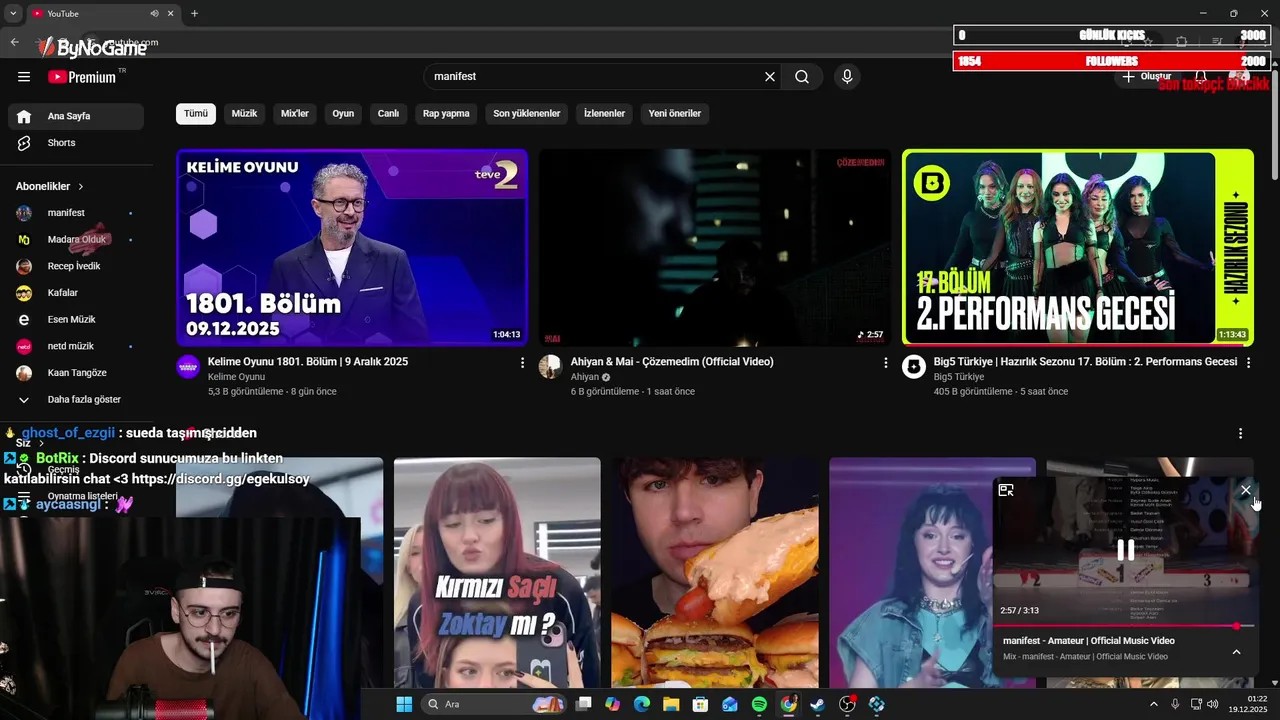Select the Oyun filter chip
This screenshot has width=1280, height=720.
pyautogui.click(x=343, y=114)
